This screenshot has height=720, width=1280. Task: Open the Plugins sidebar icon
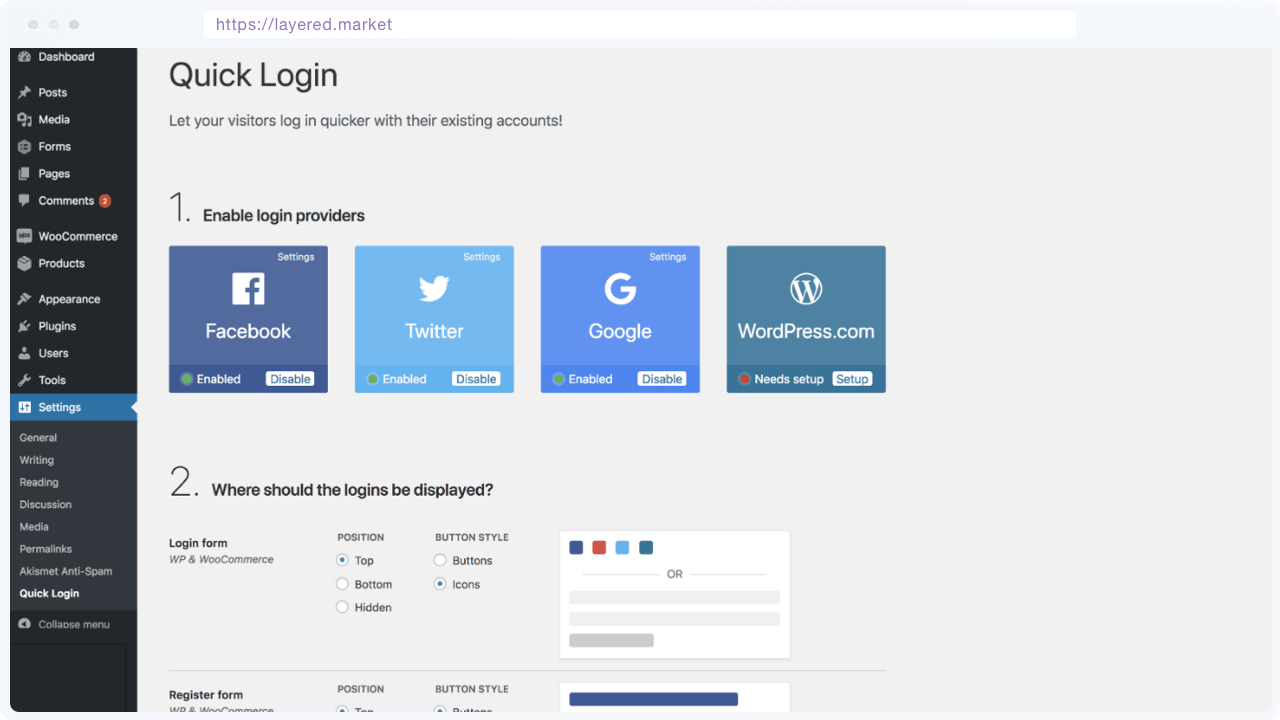(26, 325)
